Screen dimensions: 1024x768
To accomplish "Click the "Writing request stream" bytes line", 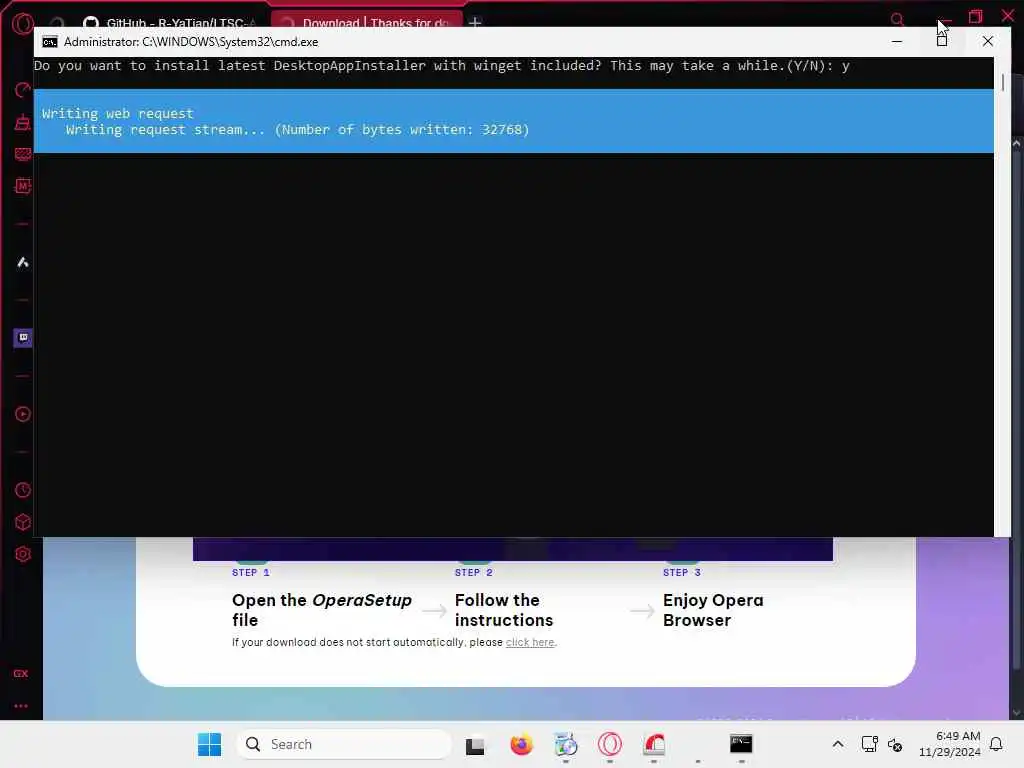I will [297, 129].
